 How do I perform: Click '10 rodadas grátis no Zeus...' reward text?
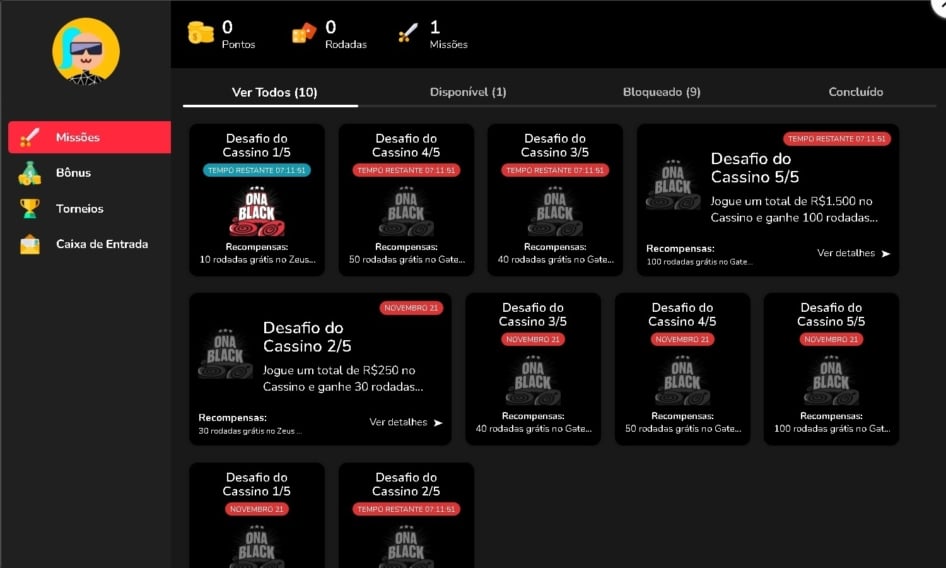coord(258,260)
